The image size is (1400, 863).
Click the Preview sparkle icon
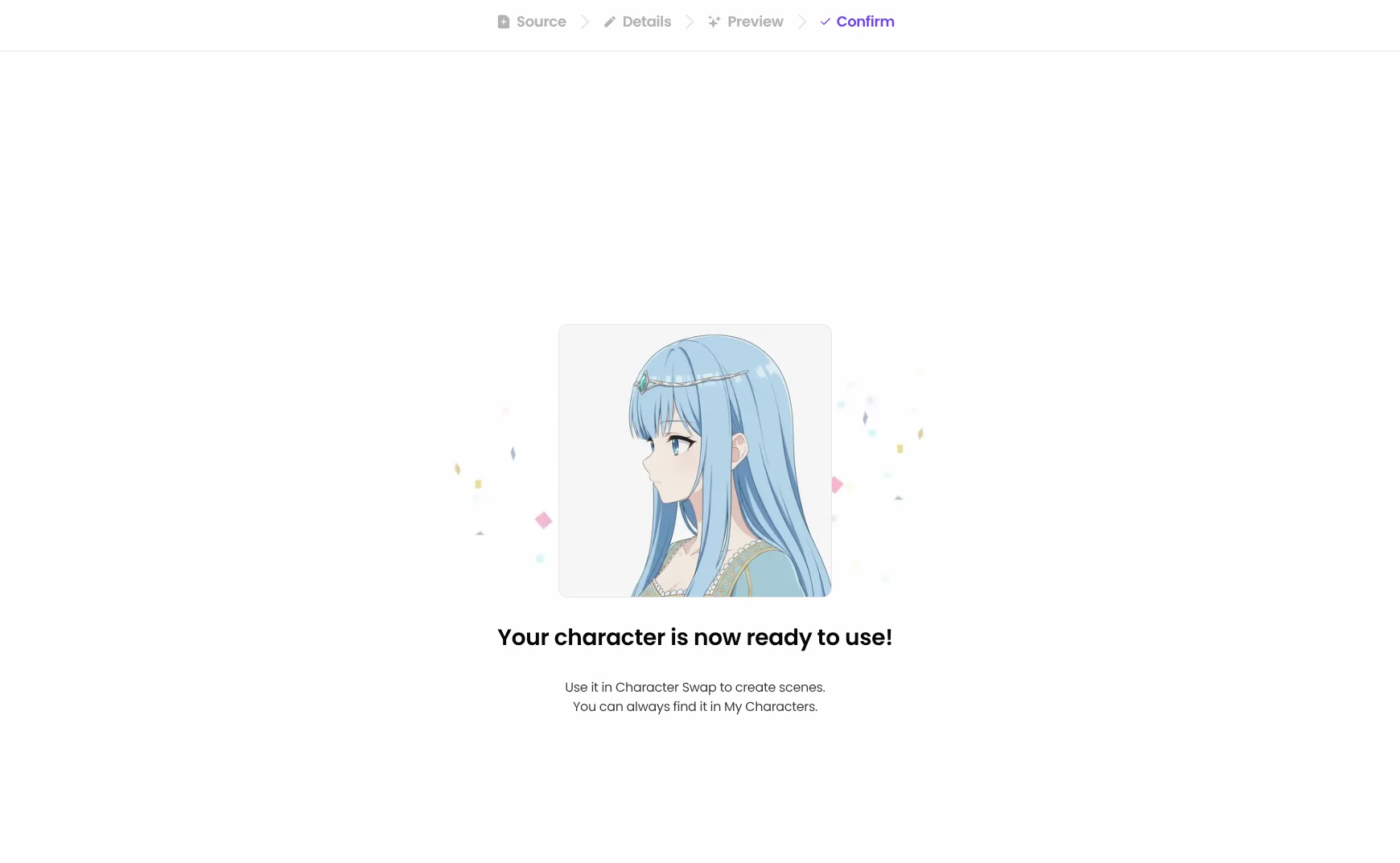tap(714, 22)
